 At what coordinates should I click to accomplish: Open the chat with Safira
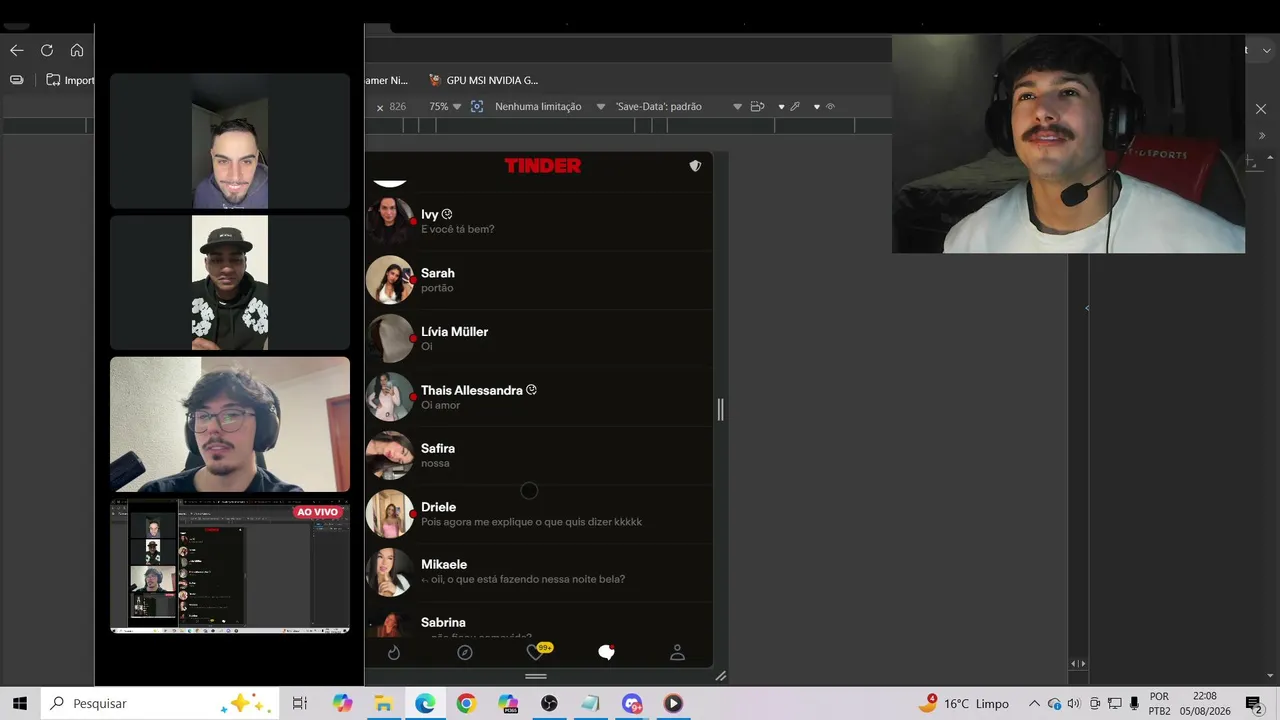539,455
